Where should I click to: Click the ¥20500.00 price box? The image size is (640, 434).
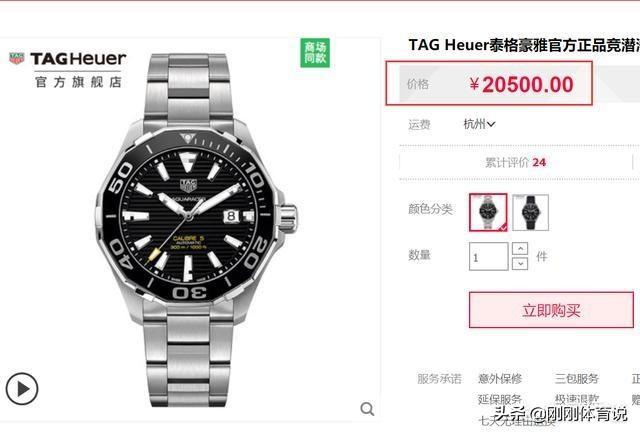pyautogui.click(x=489, y=84)
